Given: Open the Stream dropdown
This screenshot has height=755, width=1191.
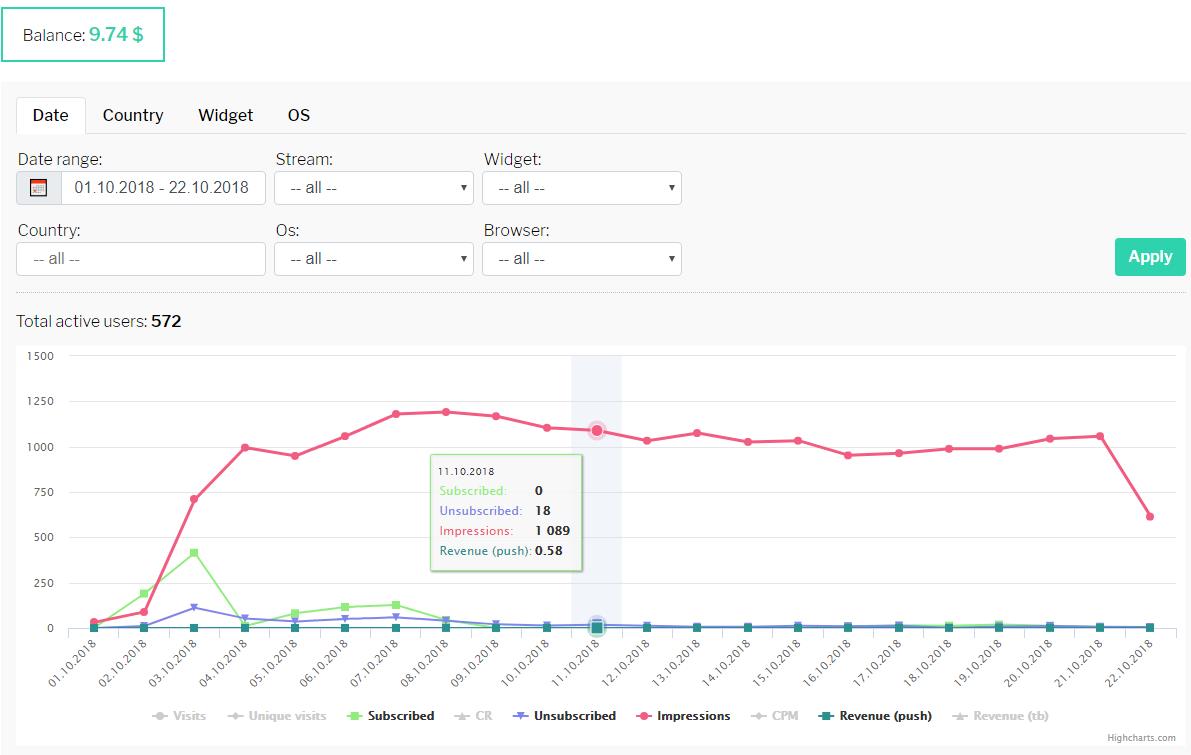Looking at the screenshot, I should 374,188.
